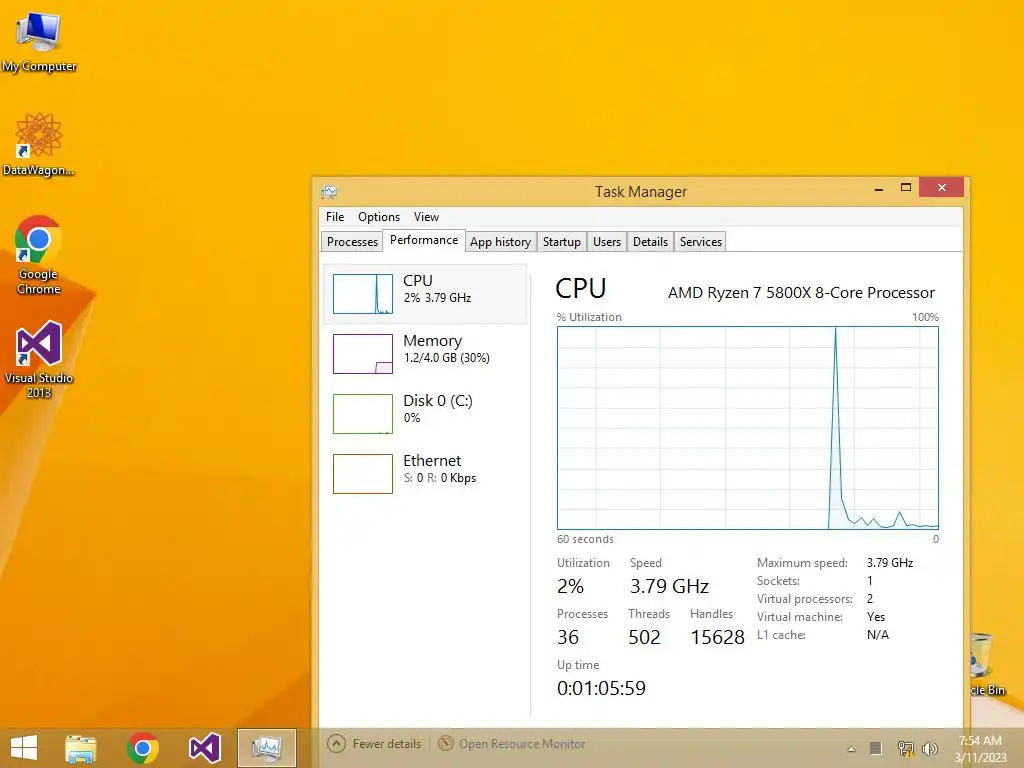Open the File menu
The height and width of the screenshot is (768, 1024).
(x=335, y=217)
